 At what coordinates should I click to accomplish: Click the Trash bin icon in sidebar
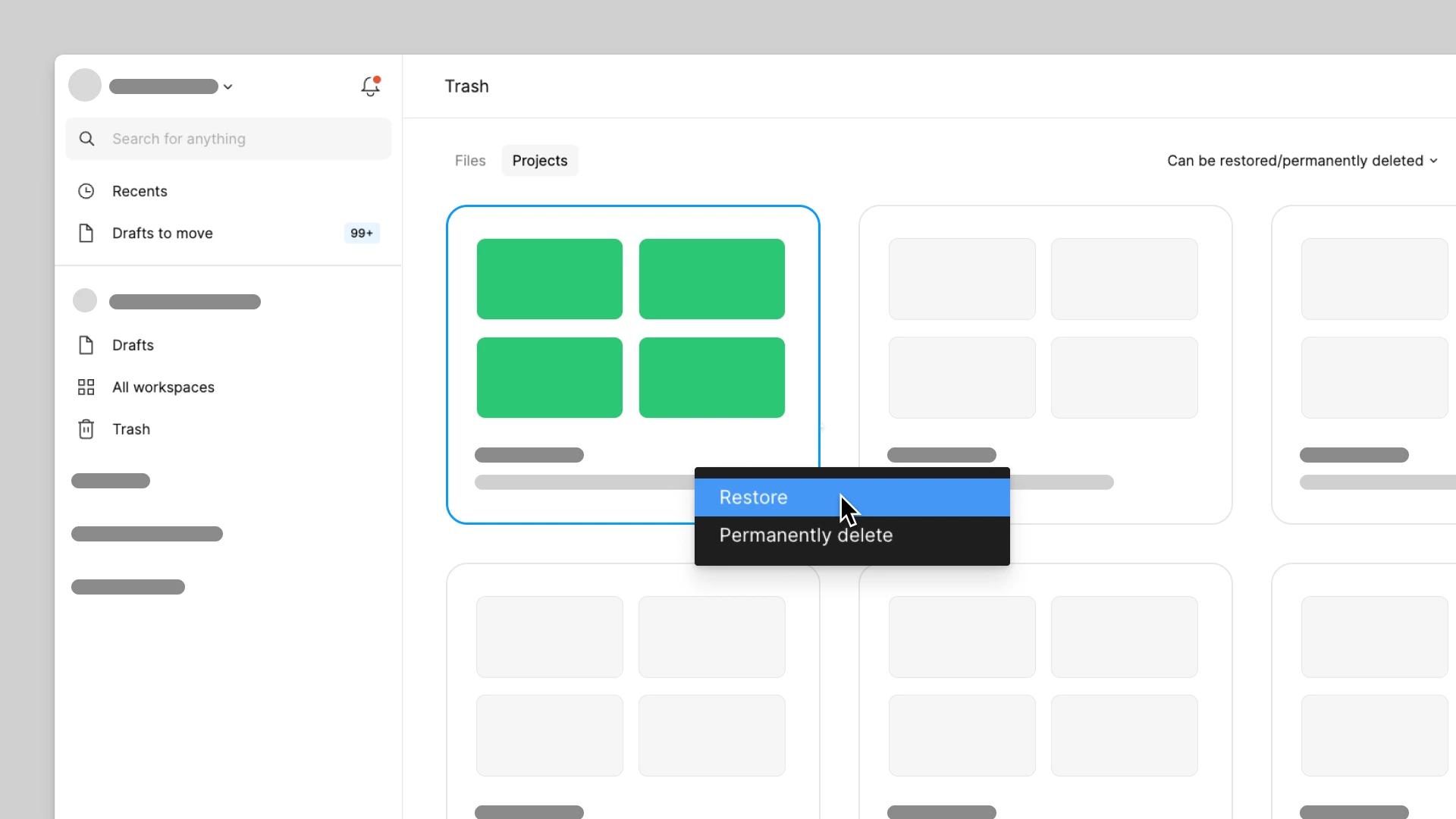(x=86, y=429)
